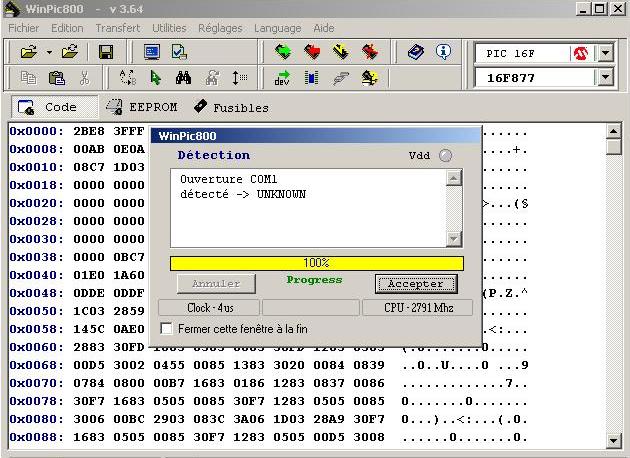The height and width of the screenshot is (458, 630).
Task: Click the copy icon in toolbar
Action: click(x=28, y=78)
